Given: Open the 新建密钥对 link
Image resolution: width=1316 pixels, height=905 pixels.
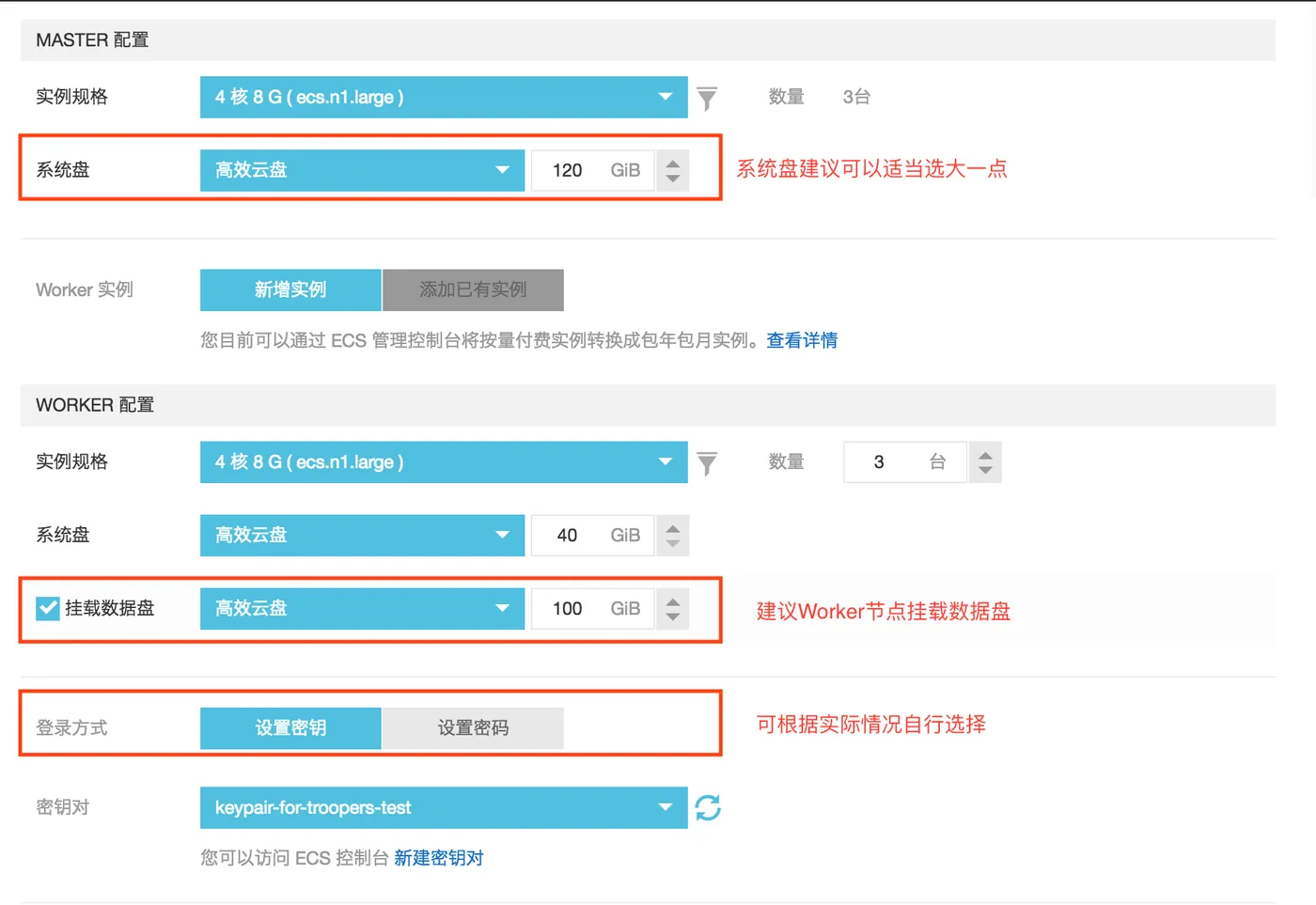Looking at the screenshot, I should pos(439,858).
